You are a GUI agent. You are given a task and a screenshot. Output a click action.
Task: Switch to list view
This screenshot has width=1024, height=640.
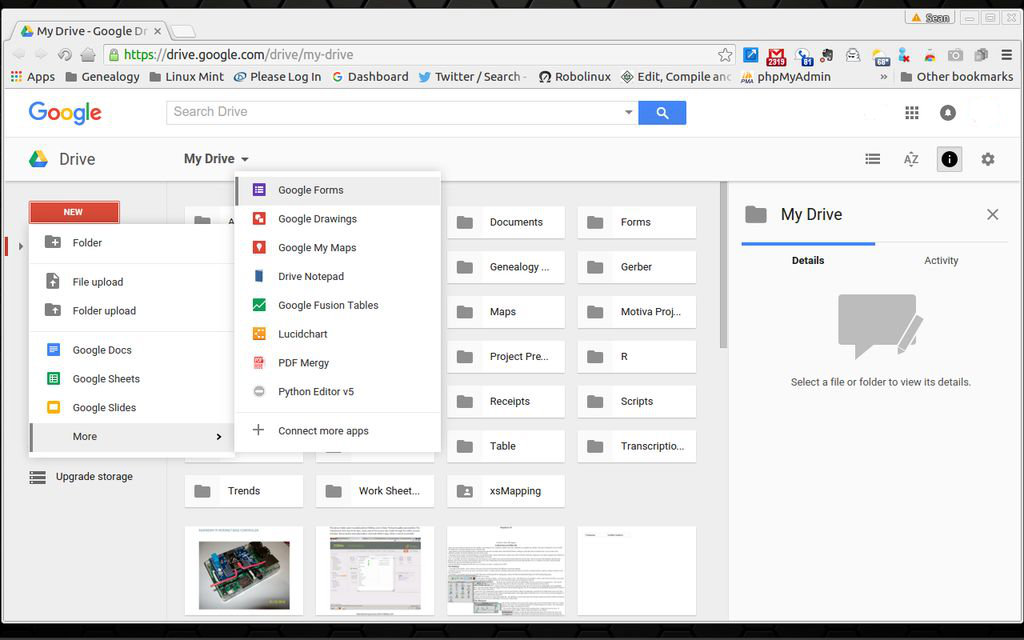(x=872, y=159)
